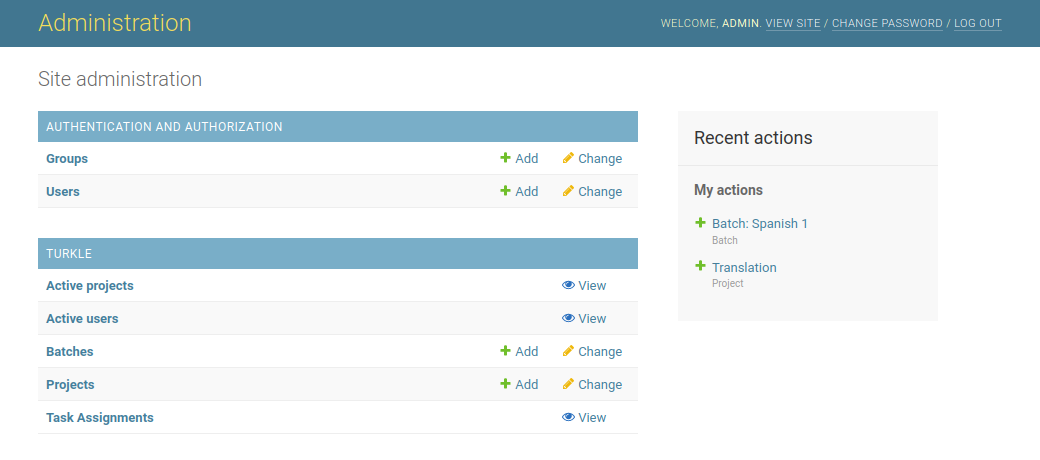The image size is (1040, 460).
Task: Click the green plus icon for Batches
Action: click(x=505, y=351)
